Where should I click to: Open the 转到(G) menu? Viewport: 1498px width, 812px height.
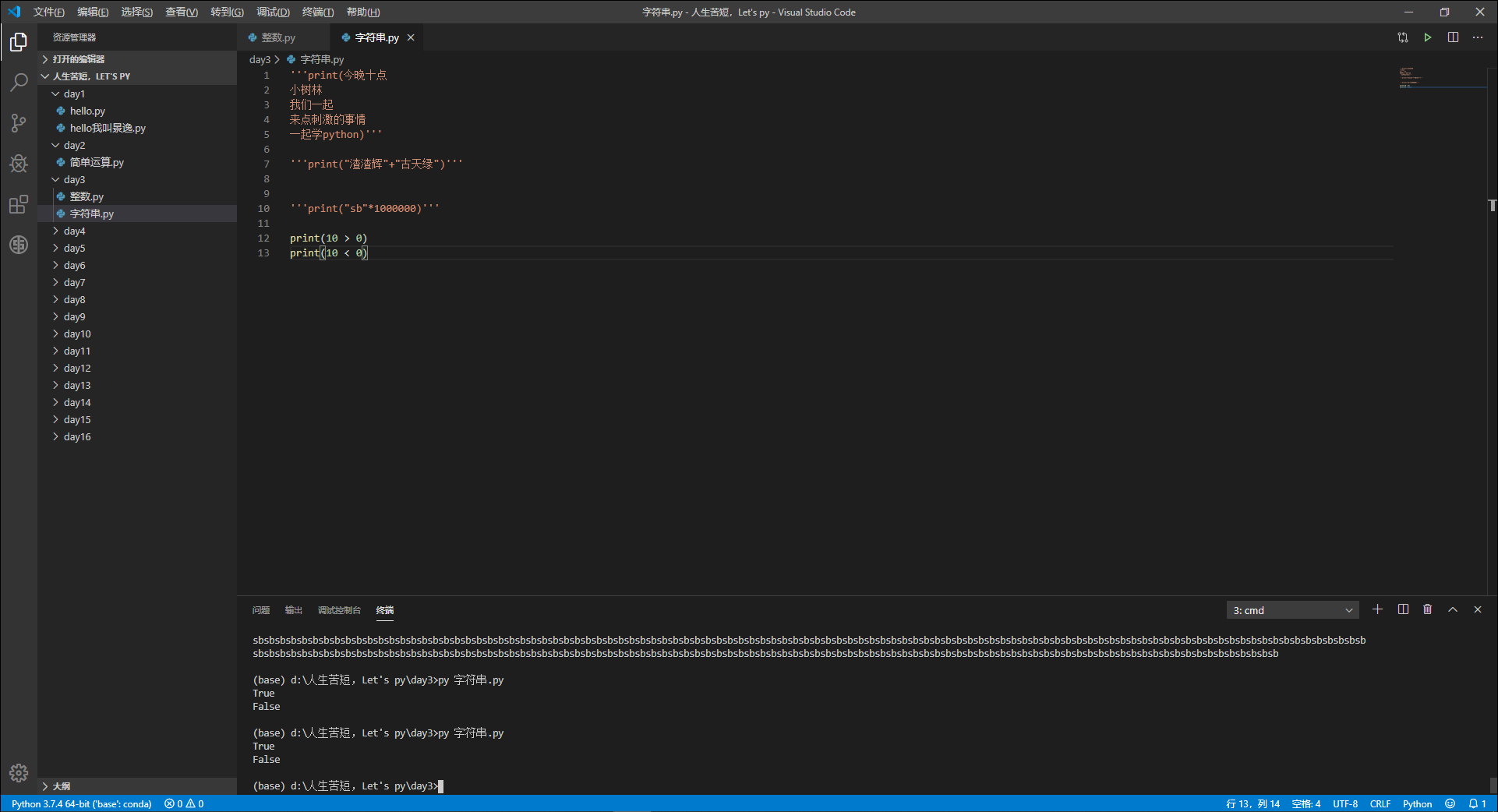(227, 12)
